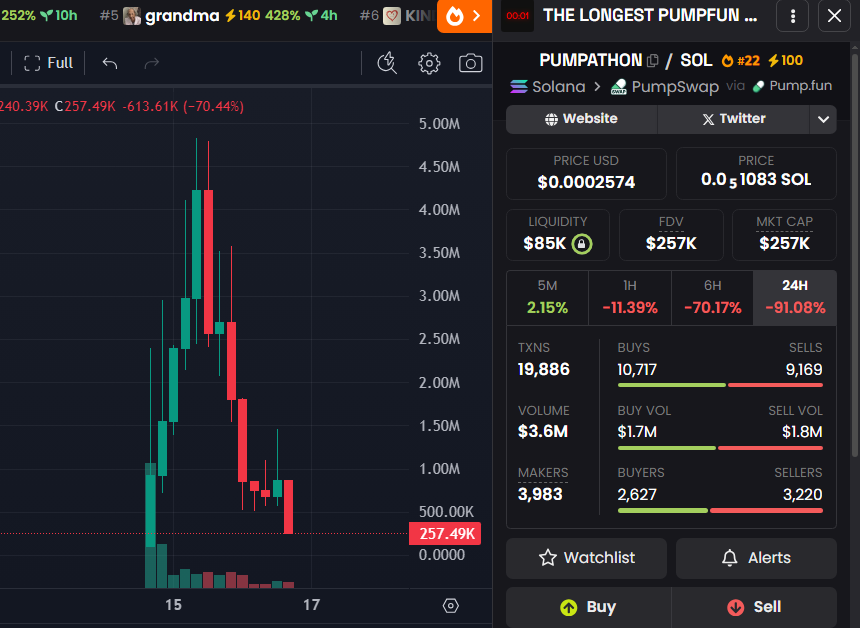Click the FDV $257K value

coord(671,244)
